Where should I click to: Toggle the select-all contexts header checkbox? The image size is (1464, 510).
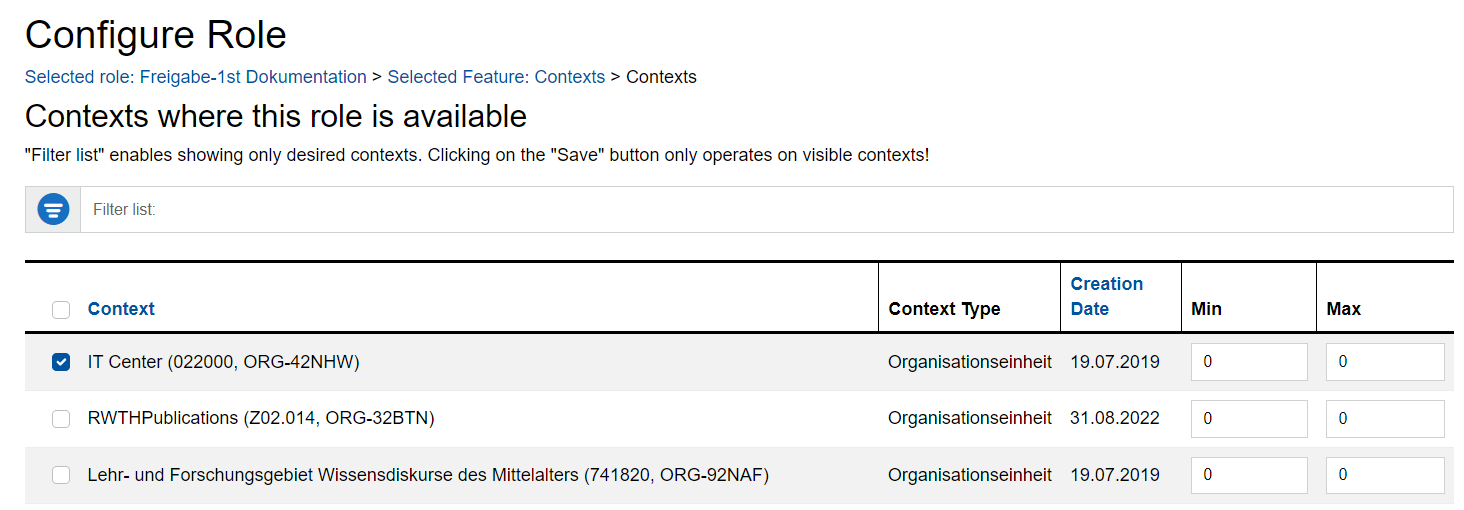click(x=61, y=310)
